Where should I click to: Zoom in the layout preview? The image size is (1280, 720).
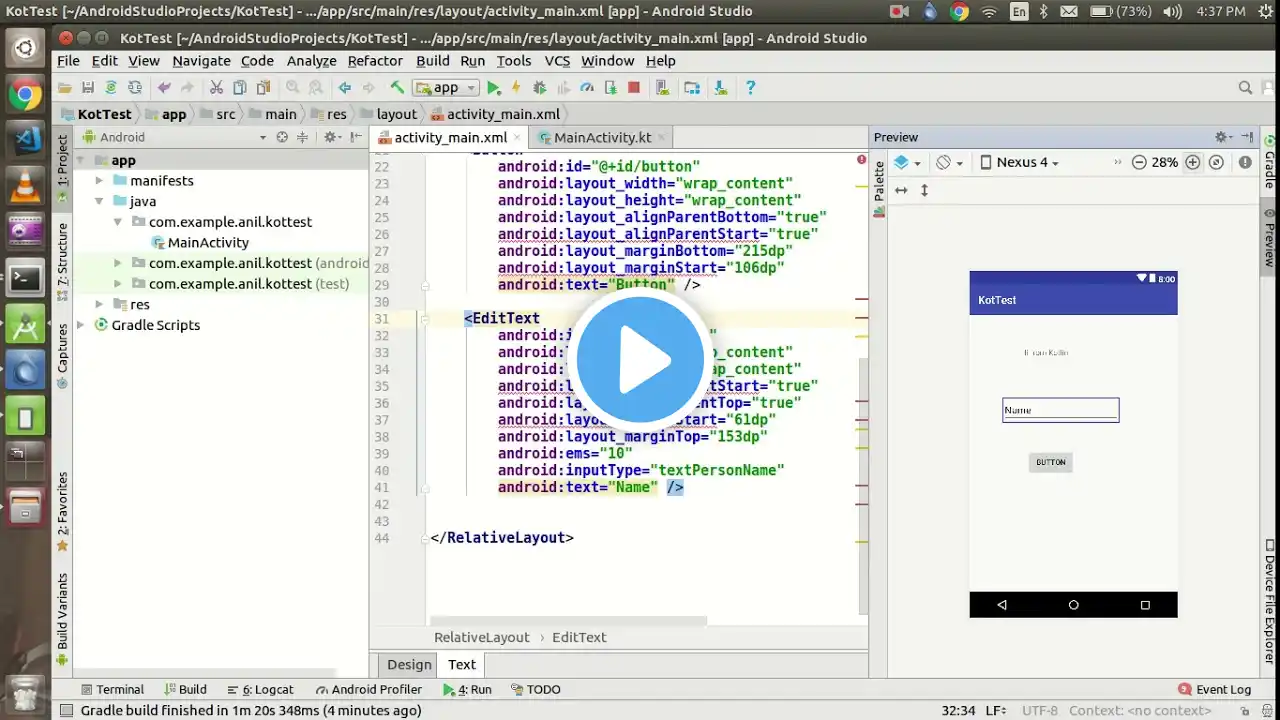click(x=1192, y=162)
